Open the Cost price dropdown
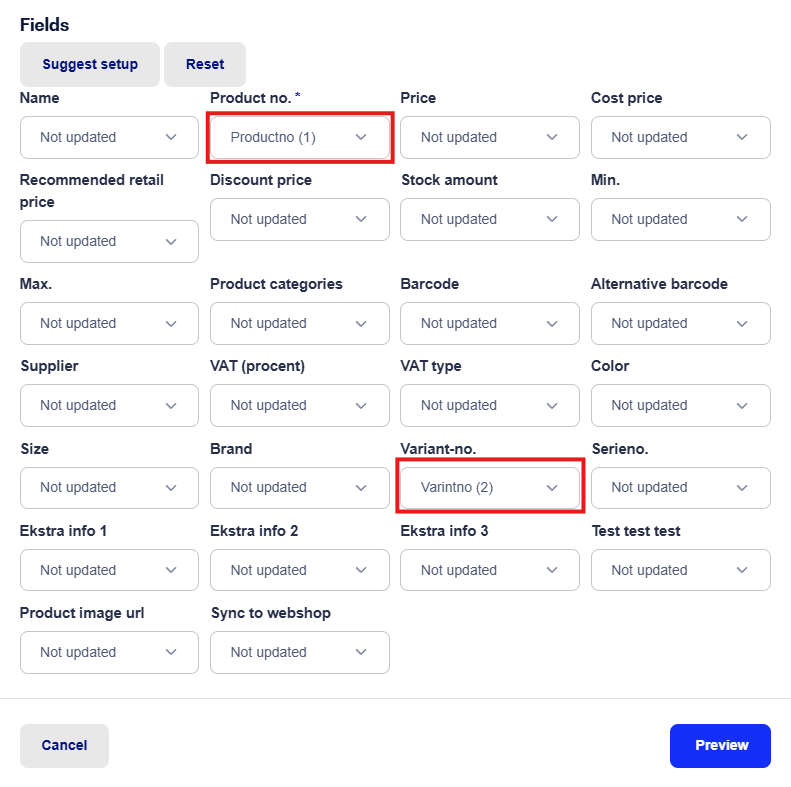 click(x=681, y=137)
